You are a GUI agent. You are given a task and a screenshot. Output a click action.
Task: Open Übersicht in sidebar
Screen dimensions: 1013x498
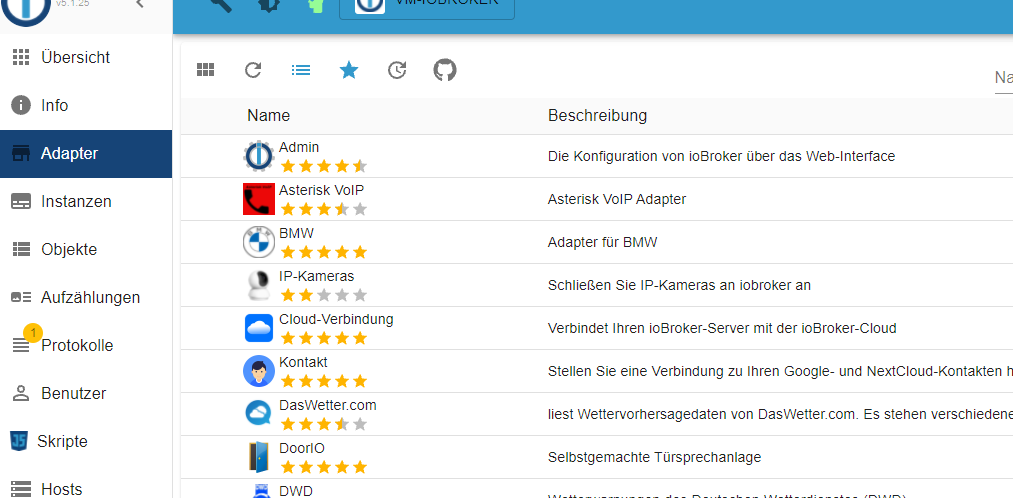[86, 57]
